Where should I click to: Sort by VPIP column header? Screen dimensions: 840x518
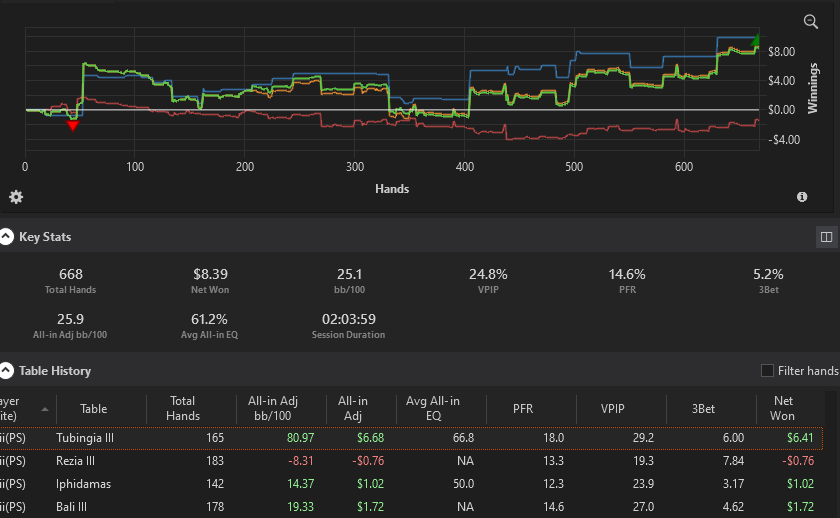point(612,409)
